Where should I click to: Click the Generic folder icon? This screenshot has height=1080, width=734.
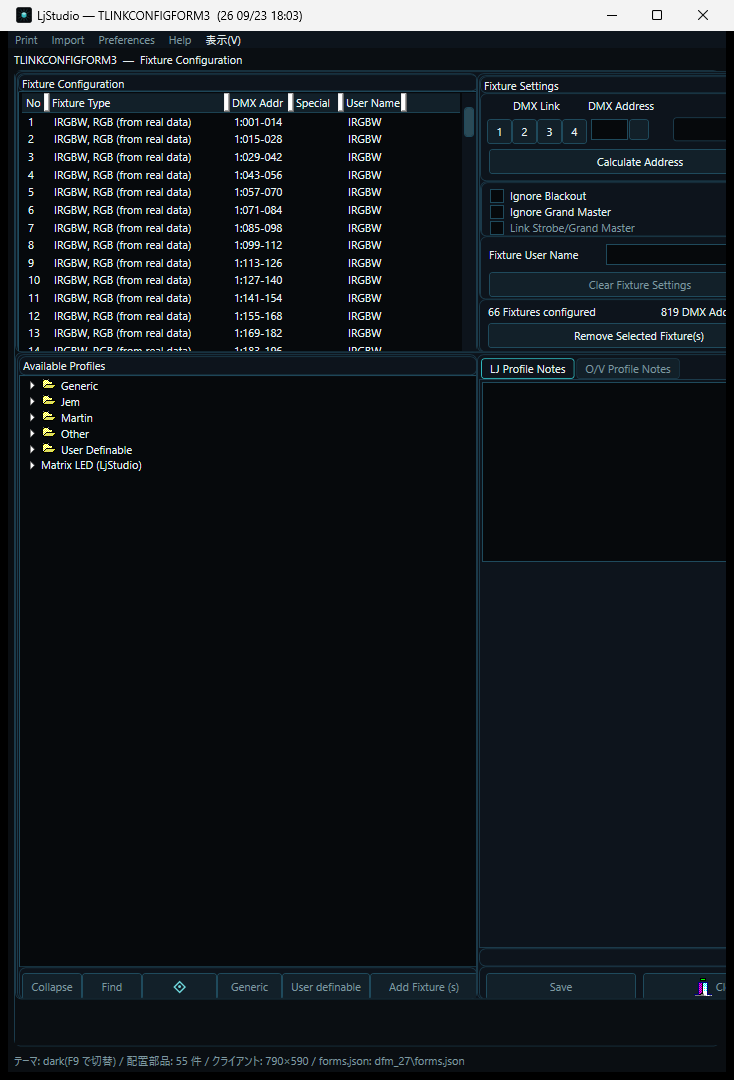(49, 385)
